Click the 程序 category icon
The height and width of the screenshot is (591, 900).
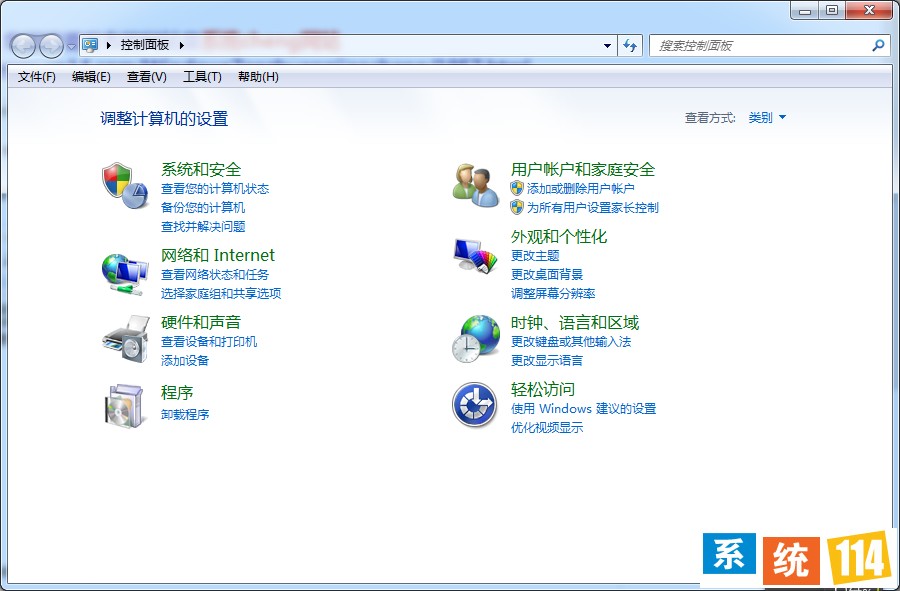tap(123, 404)
